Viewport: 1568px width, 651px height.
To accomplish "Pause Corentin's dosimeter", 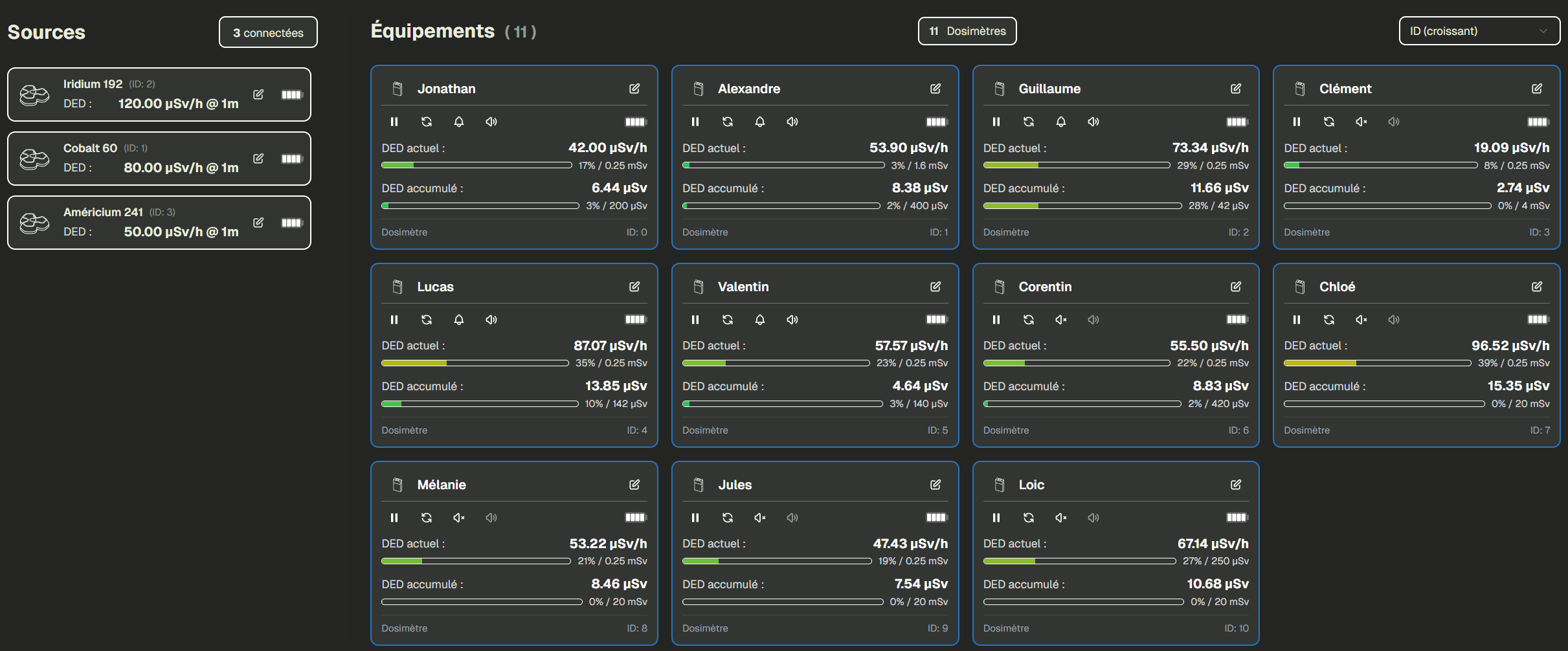I will 996,320.
